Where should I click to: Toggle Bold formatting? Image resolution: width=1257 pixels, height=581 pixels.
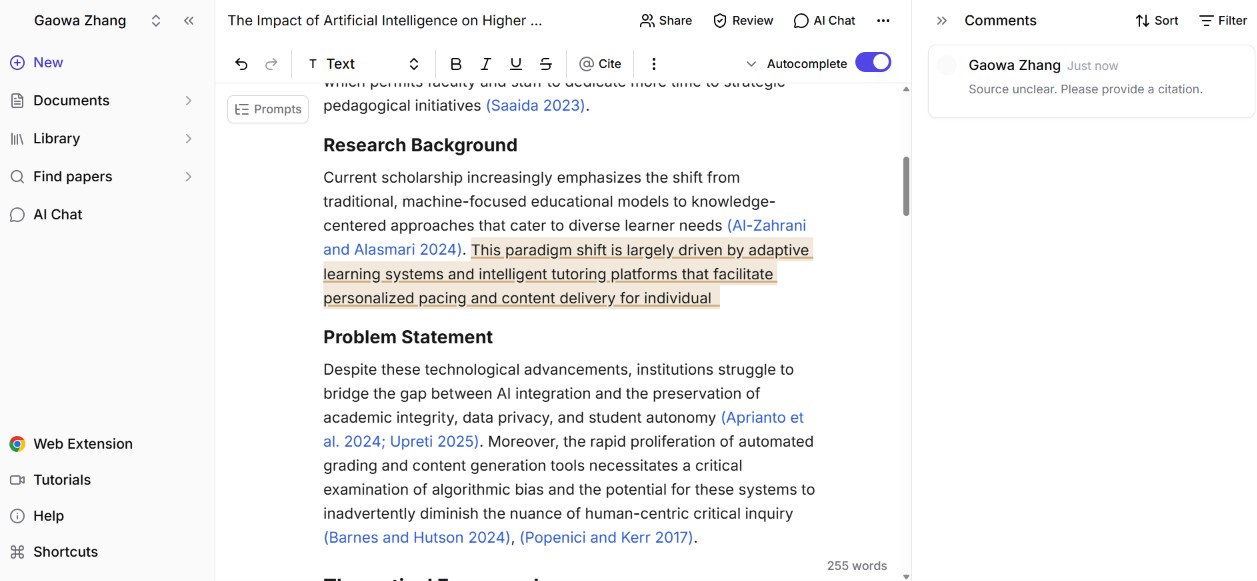(x=456, y=63)
